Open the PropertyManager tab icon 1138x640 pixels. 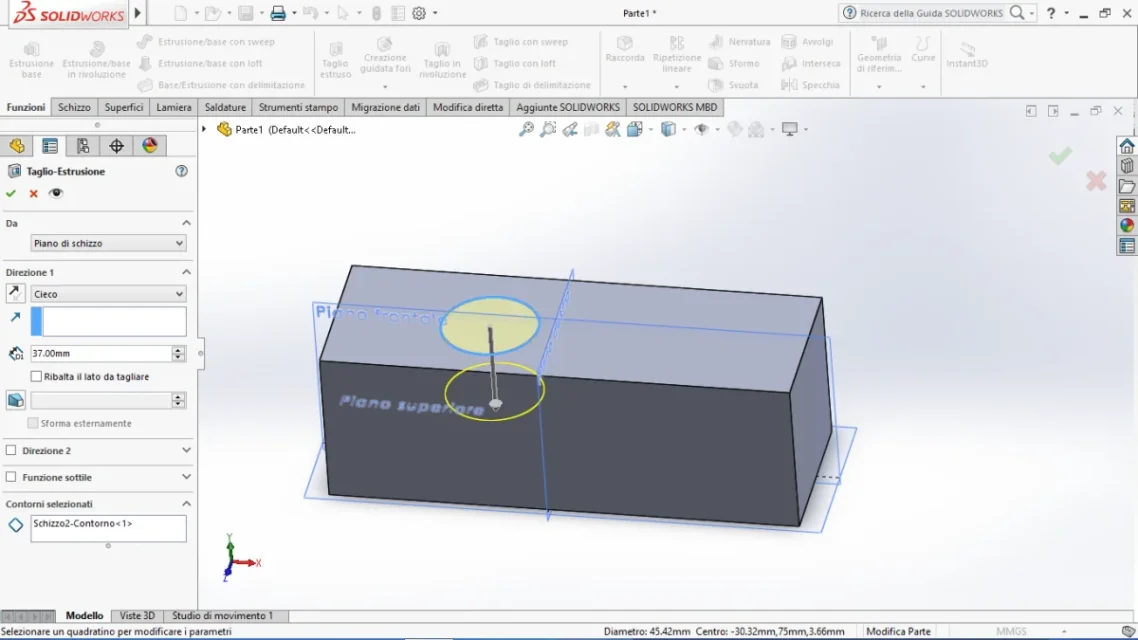click(x=49, y=146)
